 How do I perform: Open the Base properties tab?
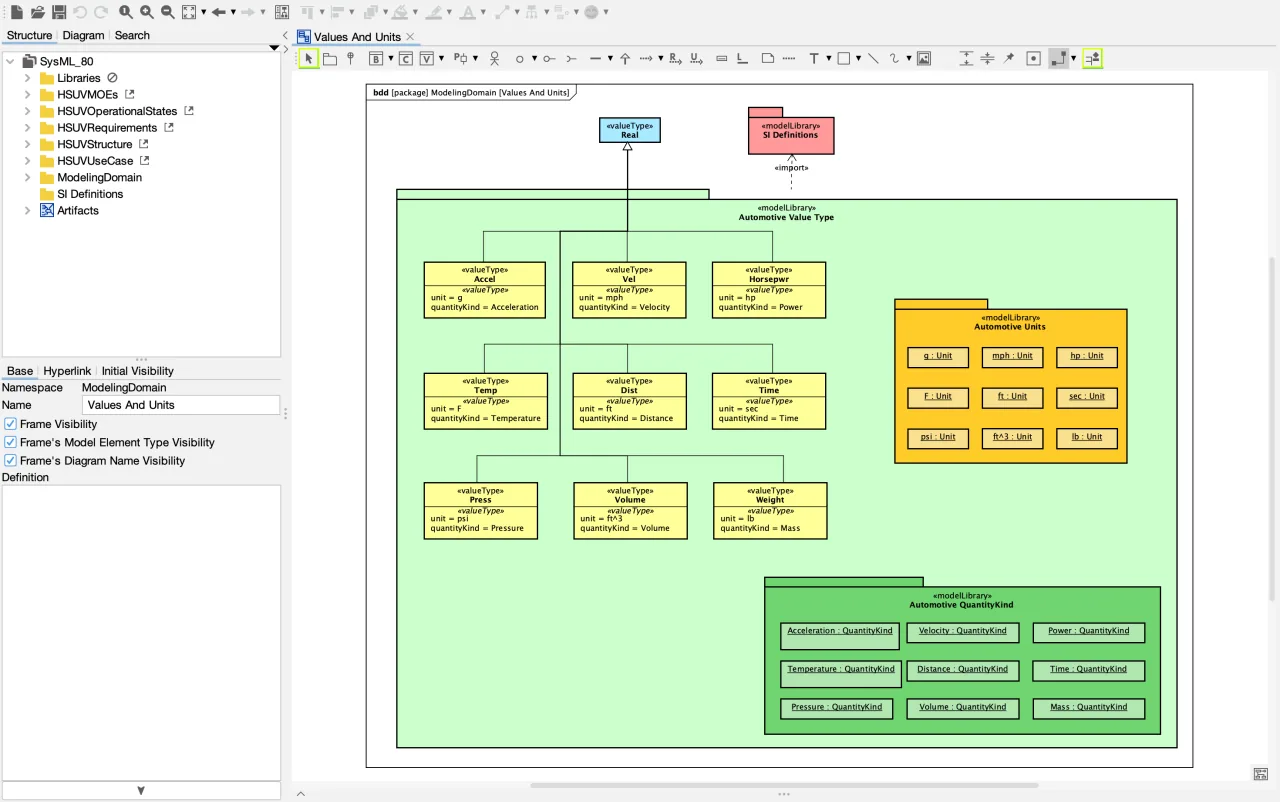20,371
